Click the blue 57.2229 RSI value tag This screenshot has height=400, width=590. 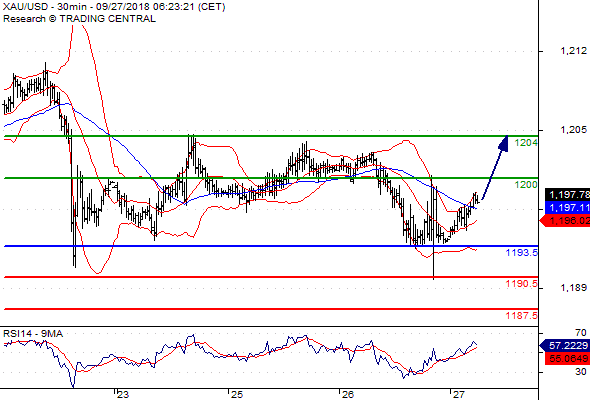coord(565,345)
